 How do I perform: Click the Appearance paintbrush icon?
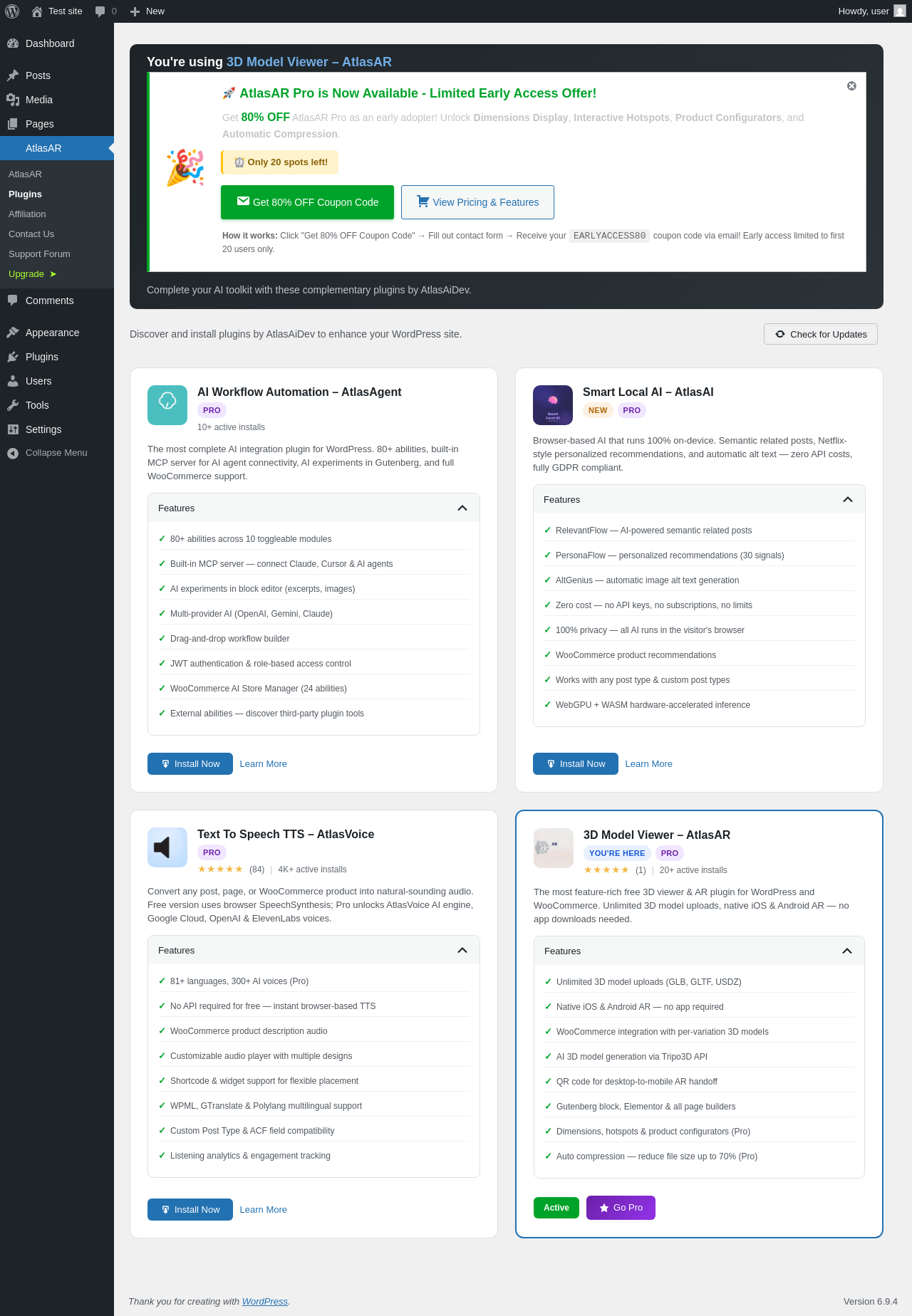(x=13, y=333)
